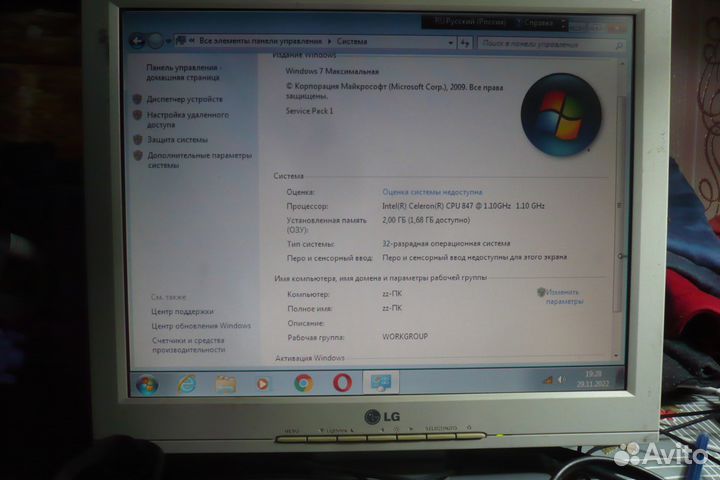Open 'Диспетчер устройств' link
The image size is (720, 480).
pos(185,99)
